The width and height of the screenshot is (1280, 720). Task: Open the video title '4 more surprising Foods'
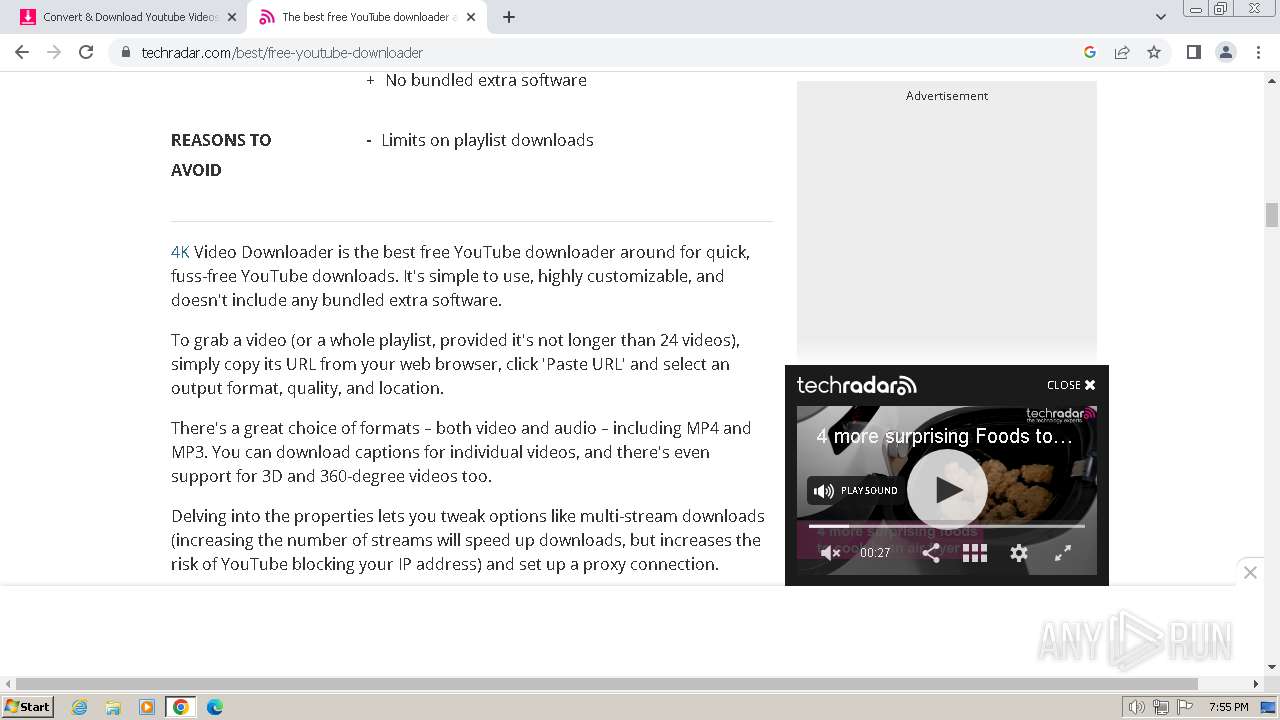[944, 436]
